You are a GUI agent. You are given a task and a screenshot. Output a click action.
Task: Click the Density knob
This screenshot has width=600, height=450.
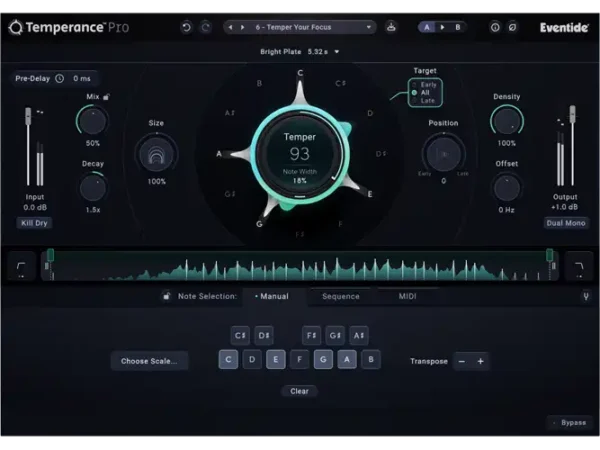click(507, 121)
